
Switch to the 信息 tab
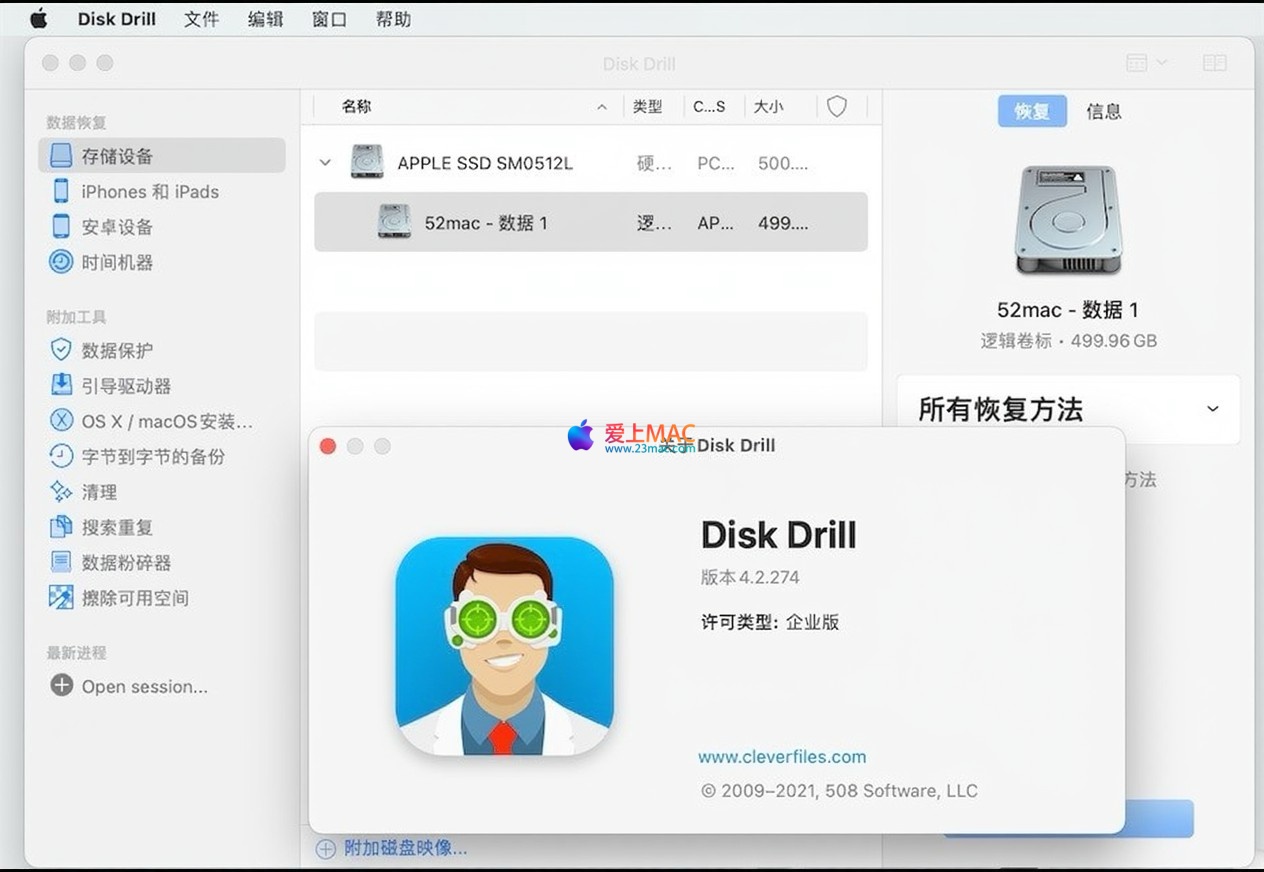(1104, 112)
